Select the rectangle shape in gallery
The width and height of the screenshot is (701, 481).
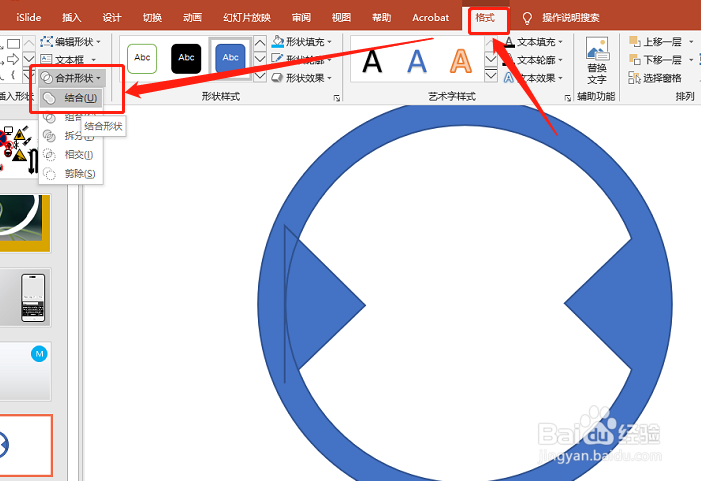[x=13, y=43]
